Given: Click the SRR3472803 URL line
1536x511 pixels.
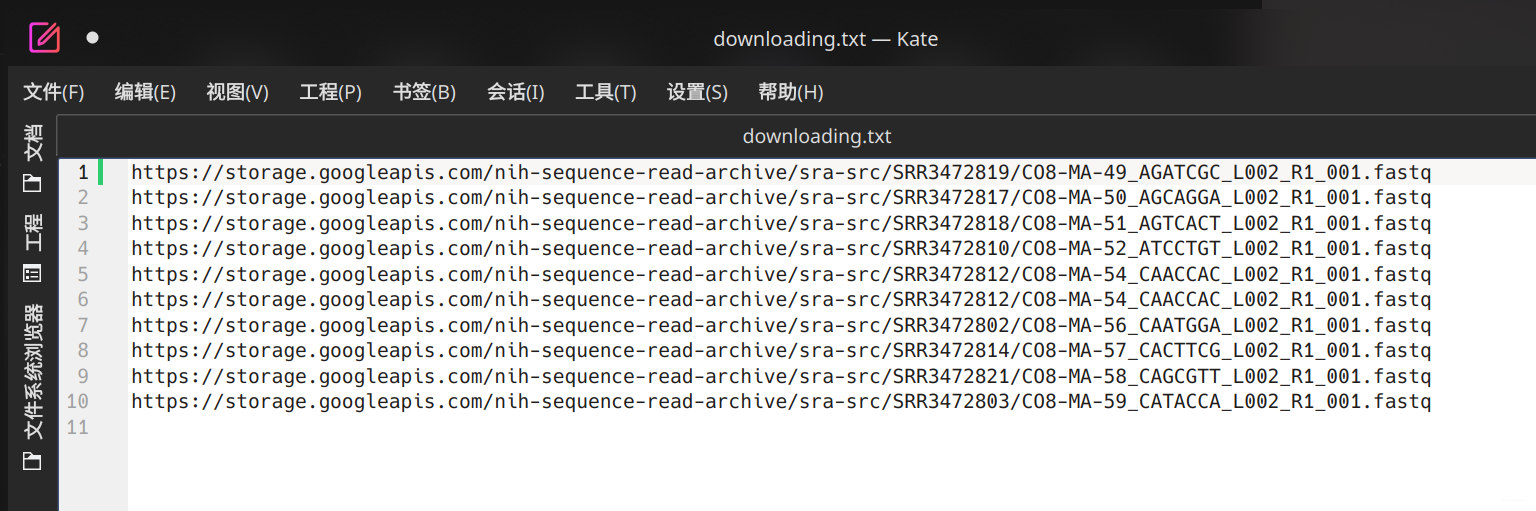Looking at the screenshot, I should (781, 401).
